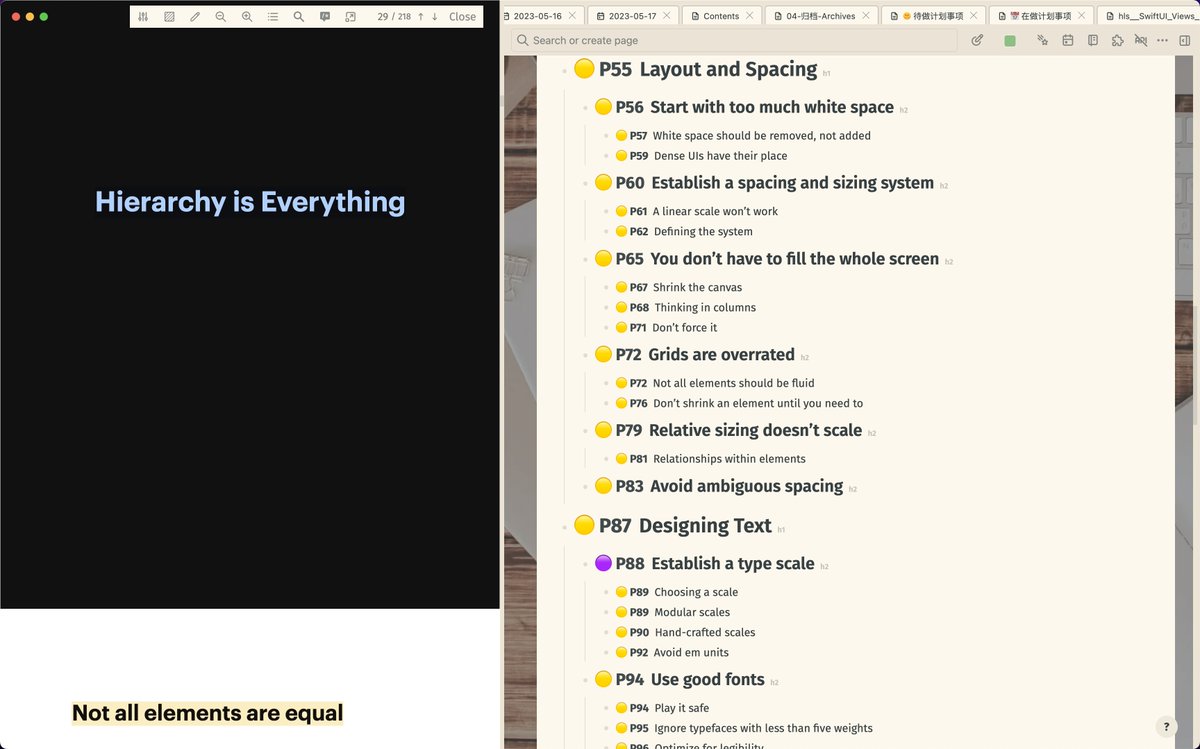Switch to the hls__SwiftUI_Views tab

pos(1150,16)
